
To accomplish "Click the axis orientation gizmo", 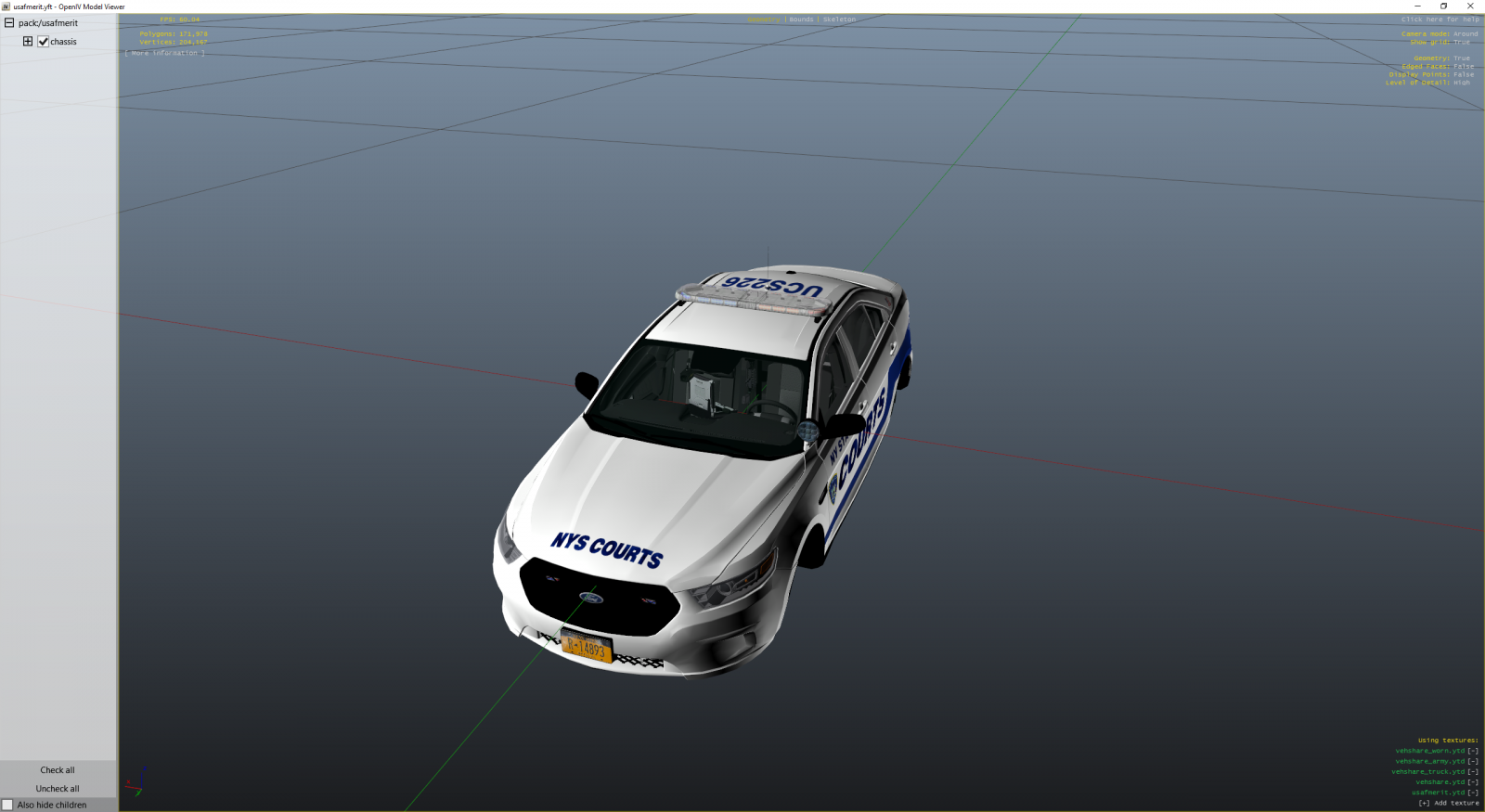I will 137,782.
